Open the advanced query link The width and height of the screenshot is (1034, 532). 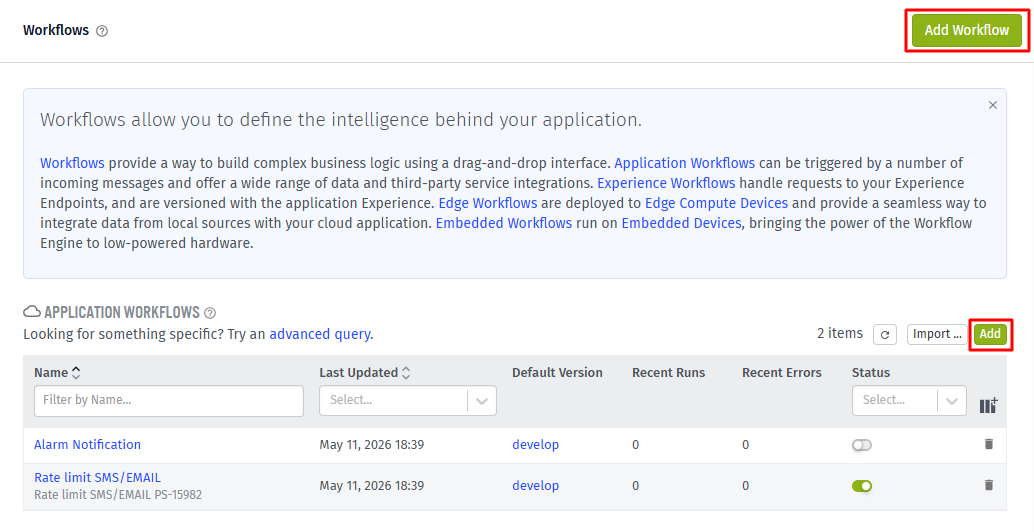point(319,334)
